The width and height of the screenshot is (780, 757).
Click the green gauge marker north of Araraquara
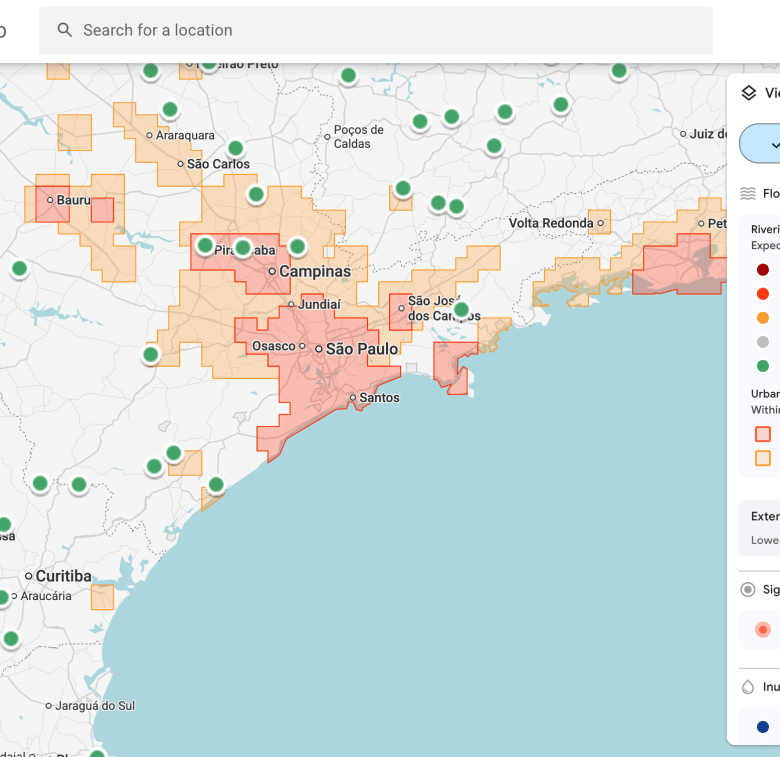pos(169,109)
